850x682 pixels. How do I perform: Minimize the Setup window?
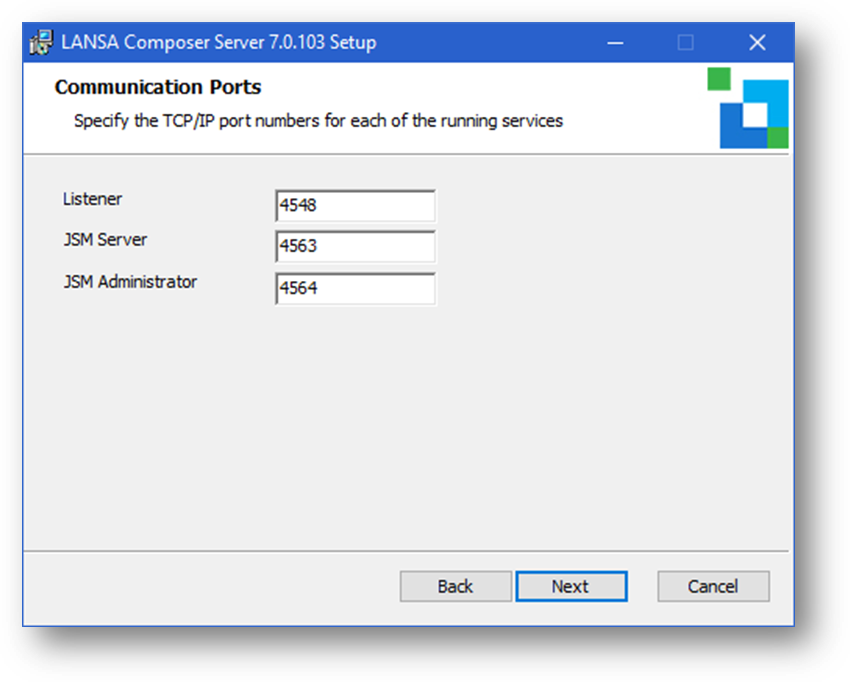[612, 43]
